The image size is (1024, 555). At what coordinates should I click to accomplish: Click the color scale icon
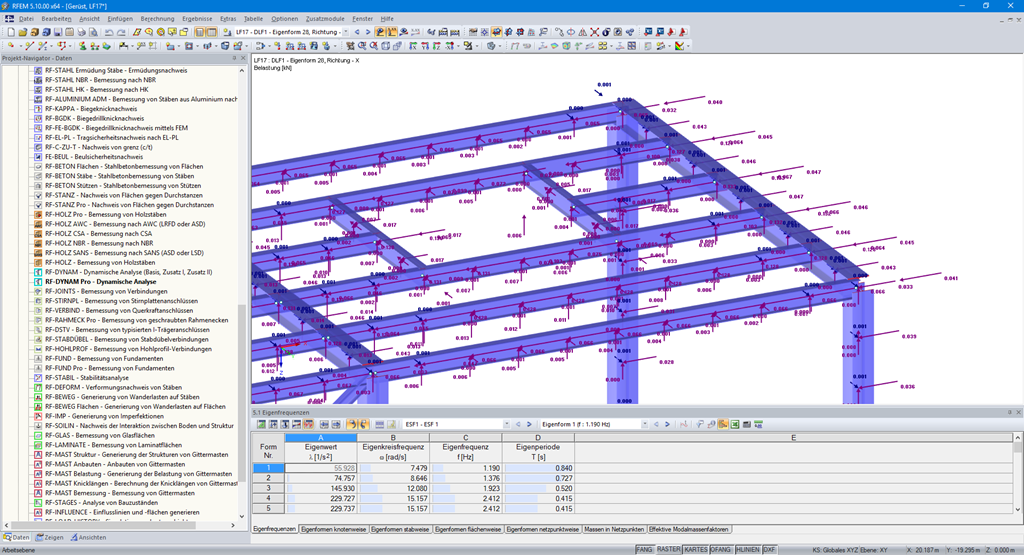click(679, 46)
